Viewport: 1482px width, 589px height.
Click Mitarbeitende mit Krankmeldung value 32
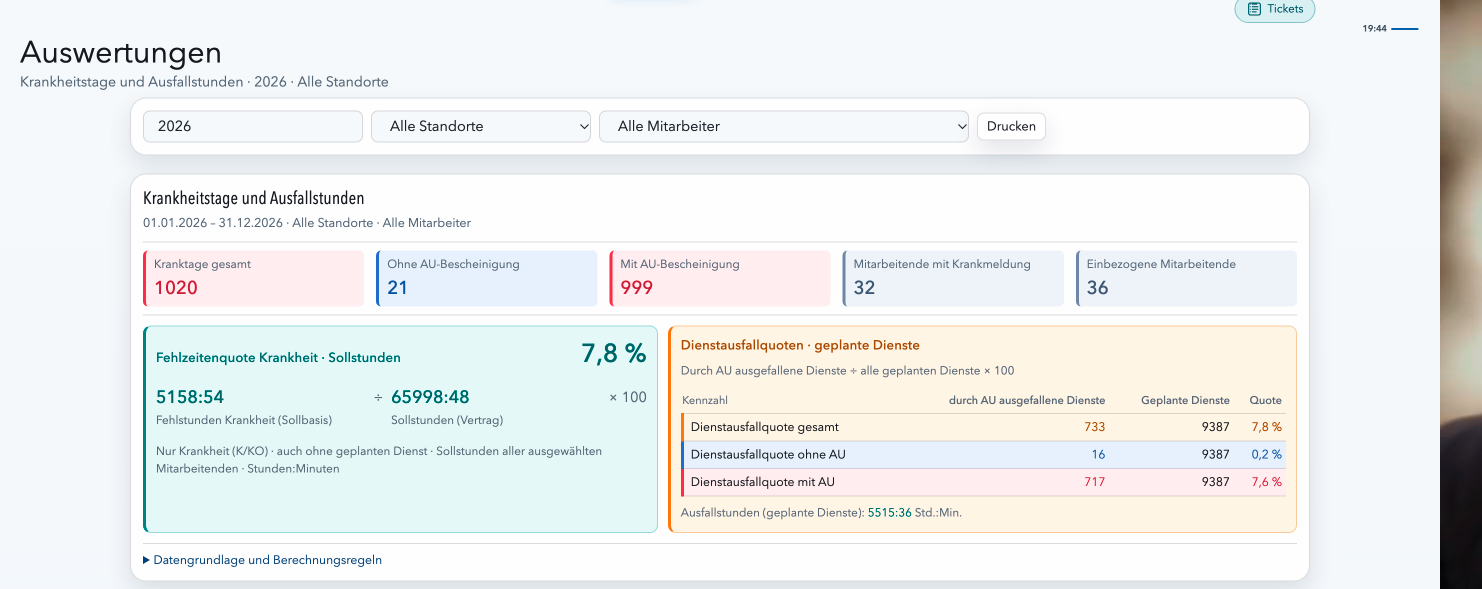[865, 288]
